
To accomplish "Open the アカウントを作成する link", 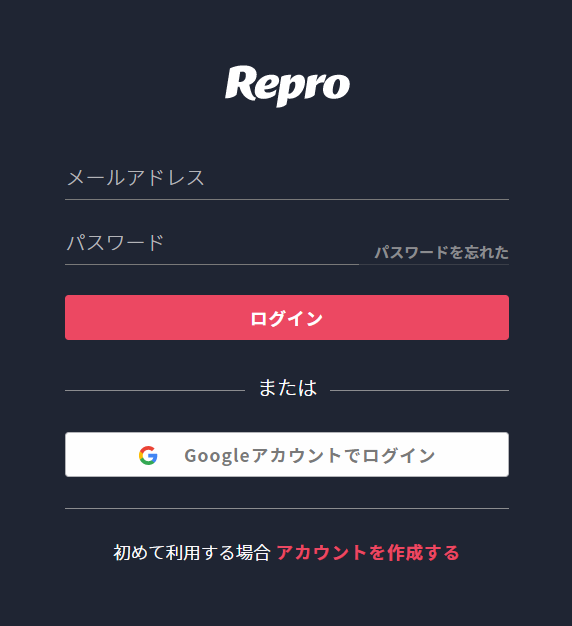I will [x=368, y=553].
